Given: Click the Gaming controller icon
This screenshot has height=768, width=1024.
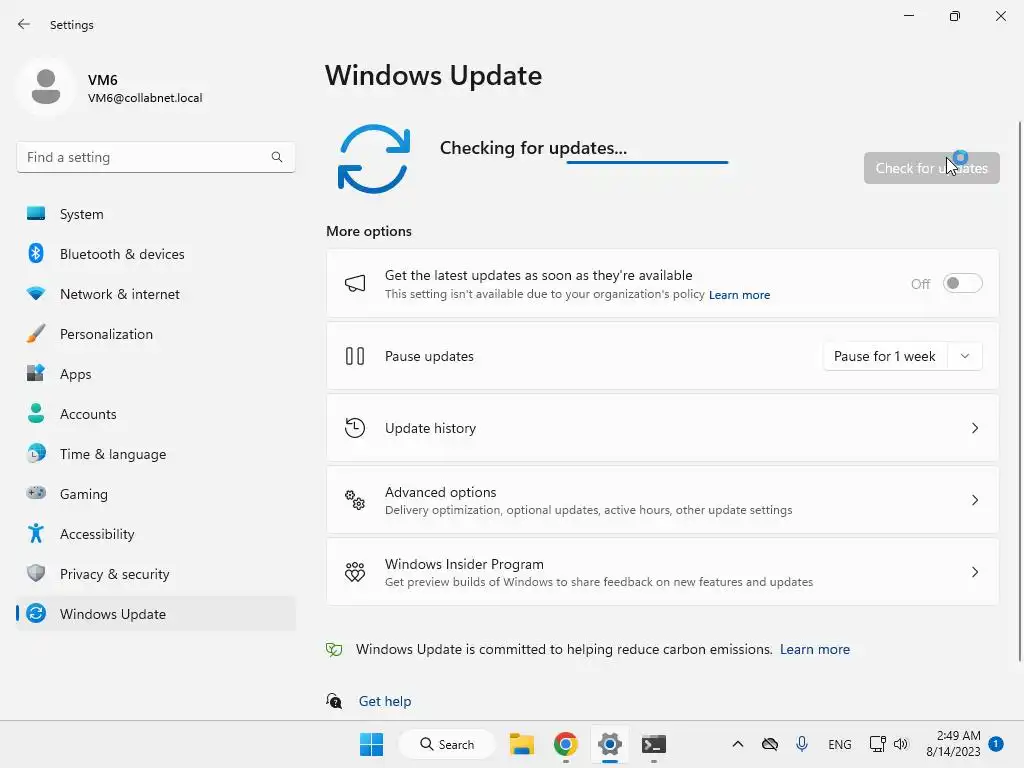Looking at the screenshot, I should (36, 493).
